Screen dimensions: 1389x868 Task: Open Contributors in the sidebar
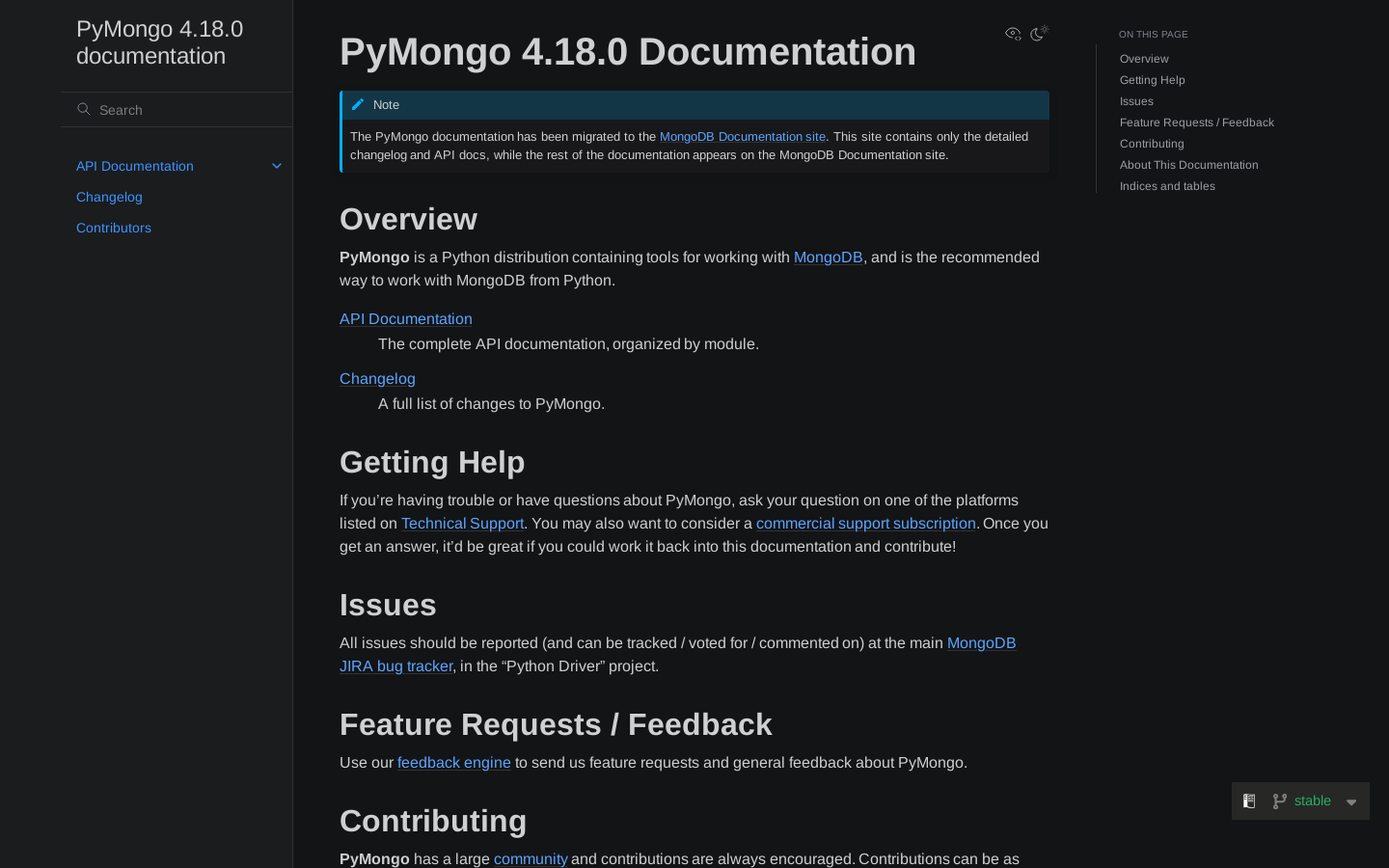coord(114,228)
